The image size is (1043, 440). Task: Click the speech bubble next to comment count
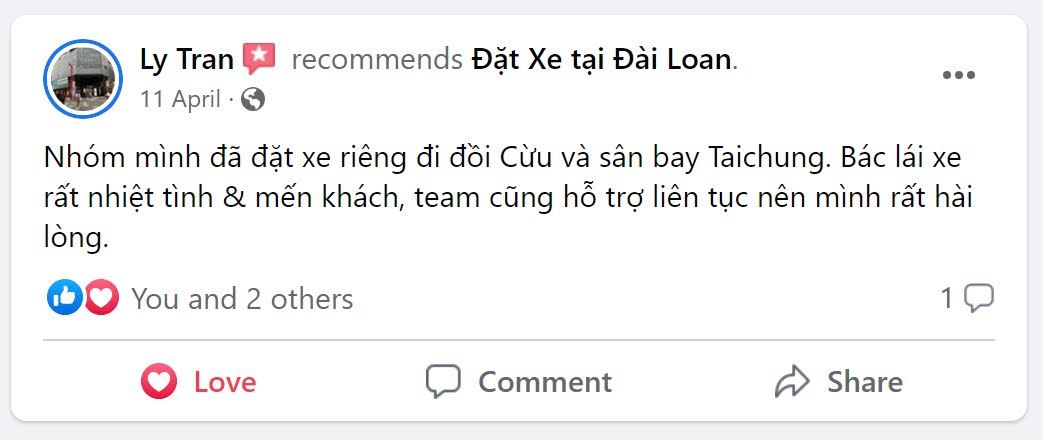(978, 298)
